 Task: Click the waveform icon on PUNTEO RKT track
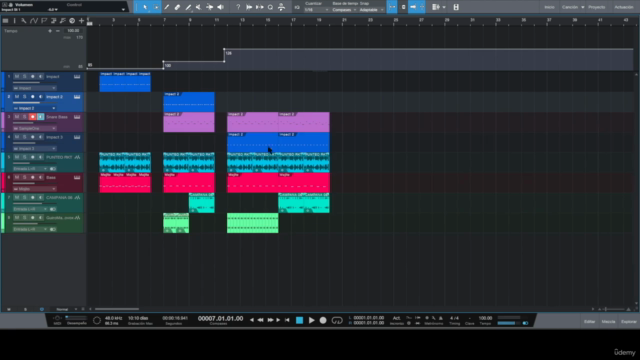coord(77,157)
